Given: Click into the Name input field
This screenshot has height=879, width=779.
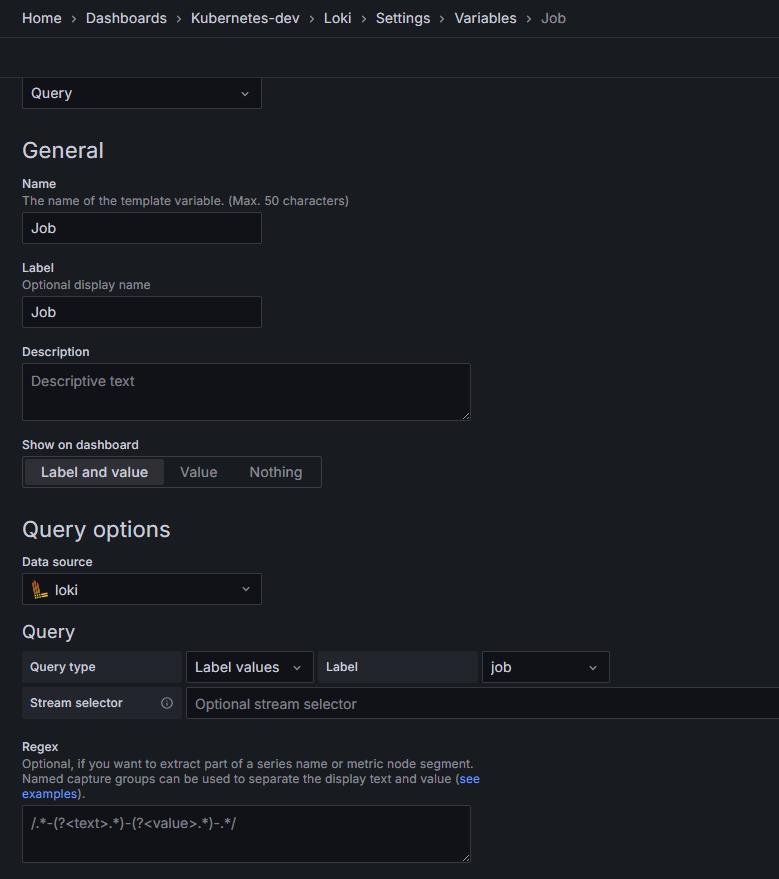Looking at the screenshot, I should pyautogui.click(x=142, y=228).
